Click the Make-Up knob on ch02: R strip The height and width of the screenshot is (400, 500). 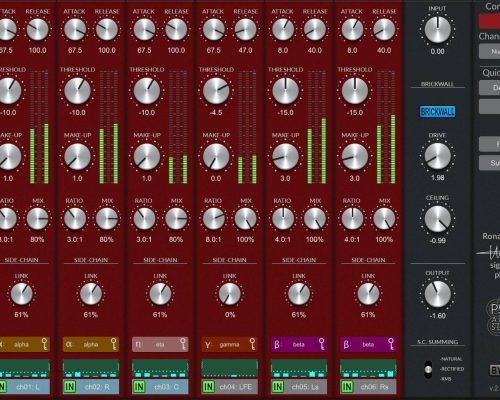[77, 157]
